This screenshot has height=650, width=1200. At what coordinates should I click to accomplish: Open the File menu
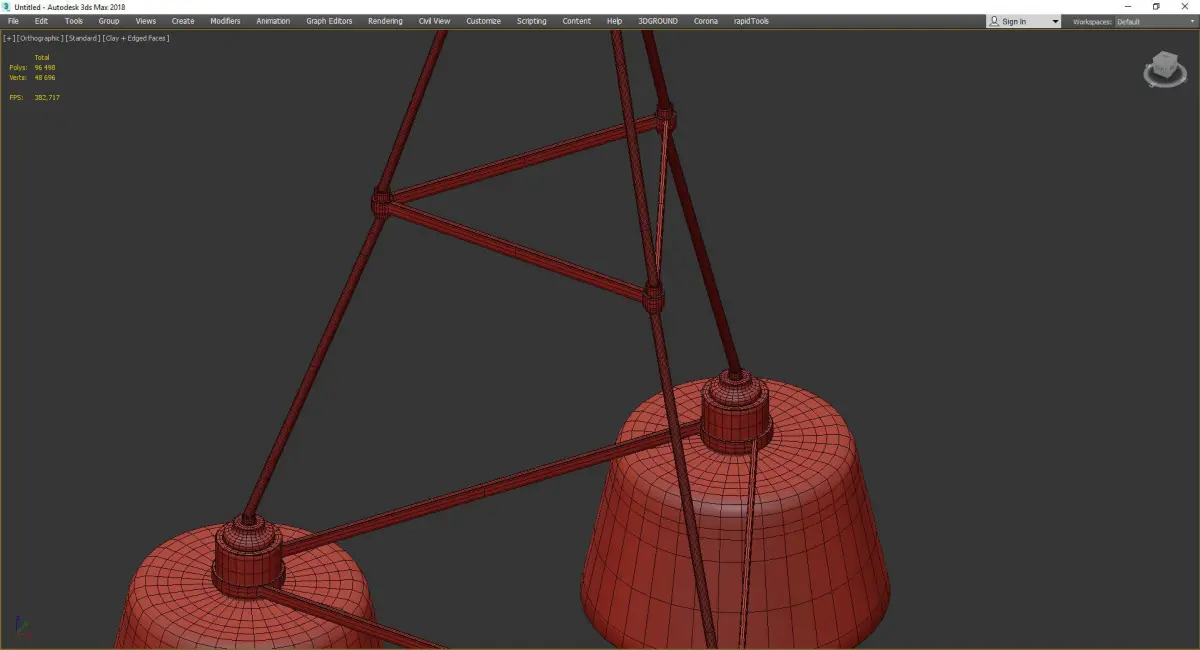point(13,21)
